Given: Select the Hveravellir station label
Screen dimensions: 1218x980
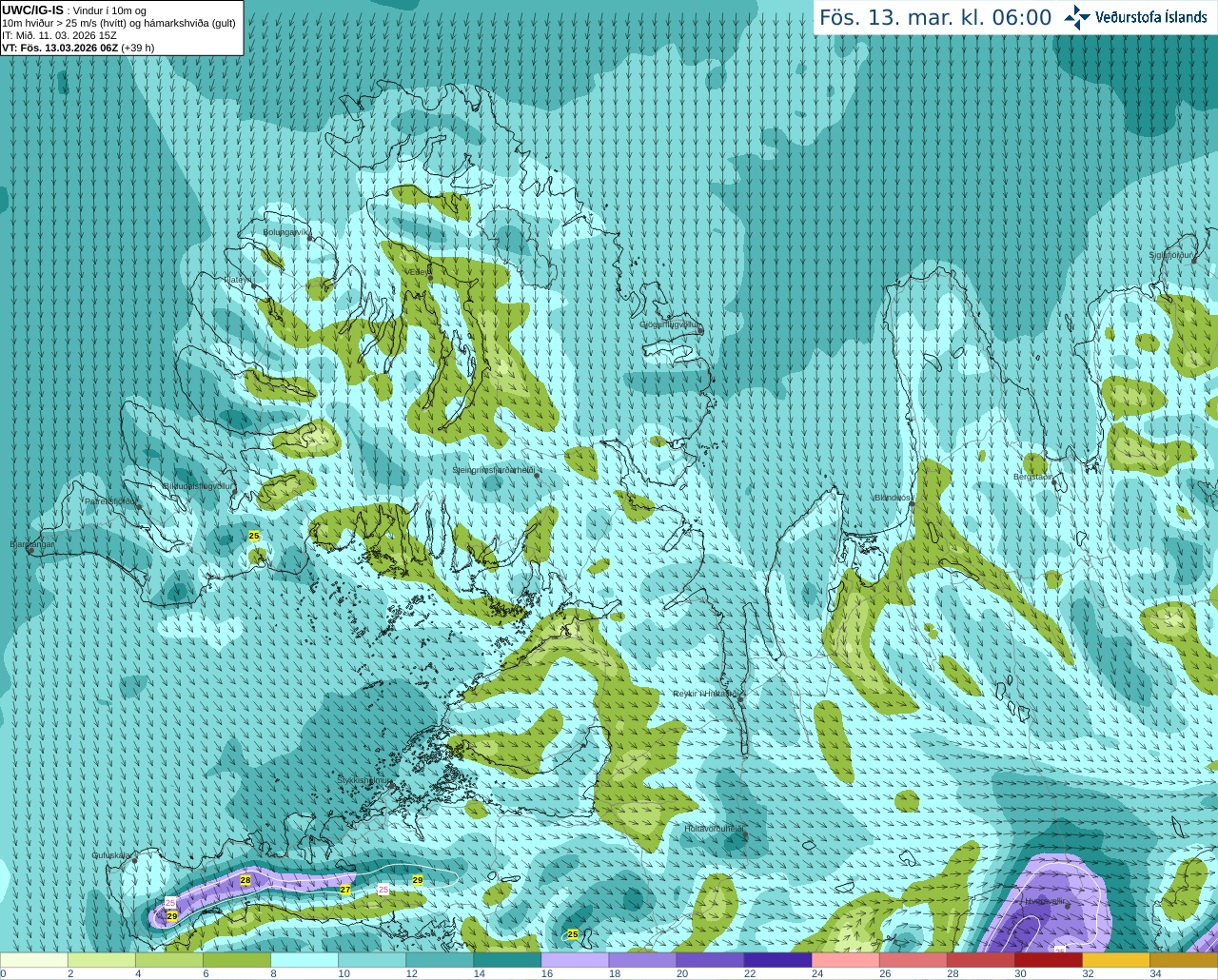Looking at the screenshot, I should point(1045,900).
